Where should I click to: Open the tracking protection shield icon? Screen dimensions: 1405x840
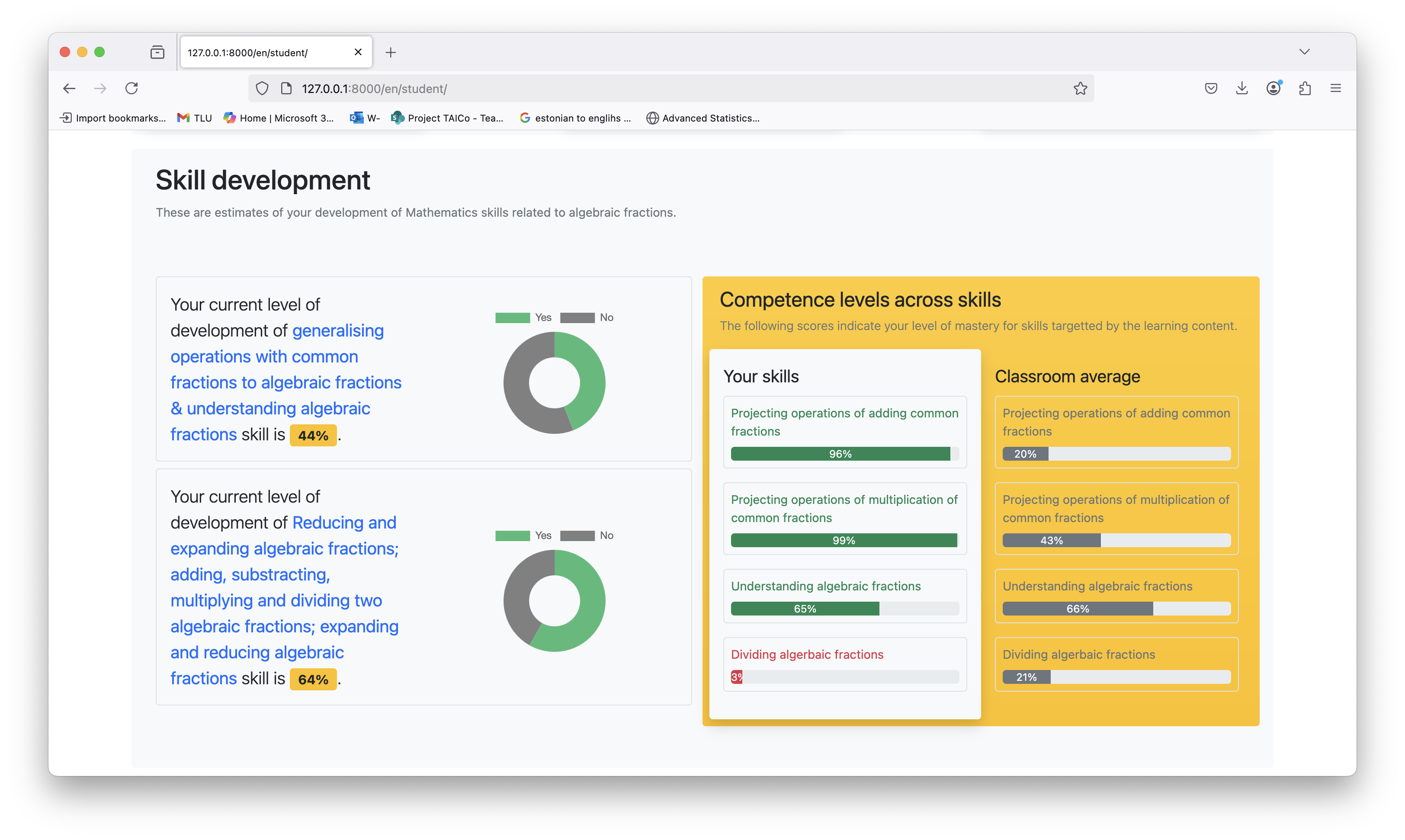click(262, 88)
